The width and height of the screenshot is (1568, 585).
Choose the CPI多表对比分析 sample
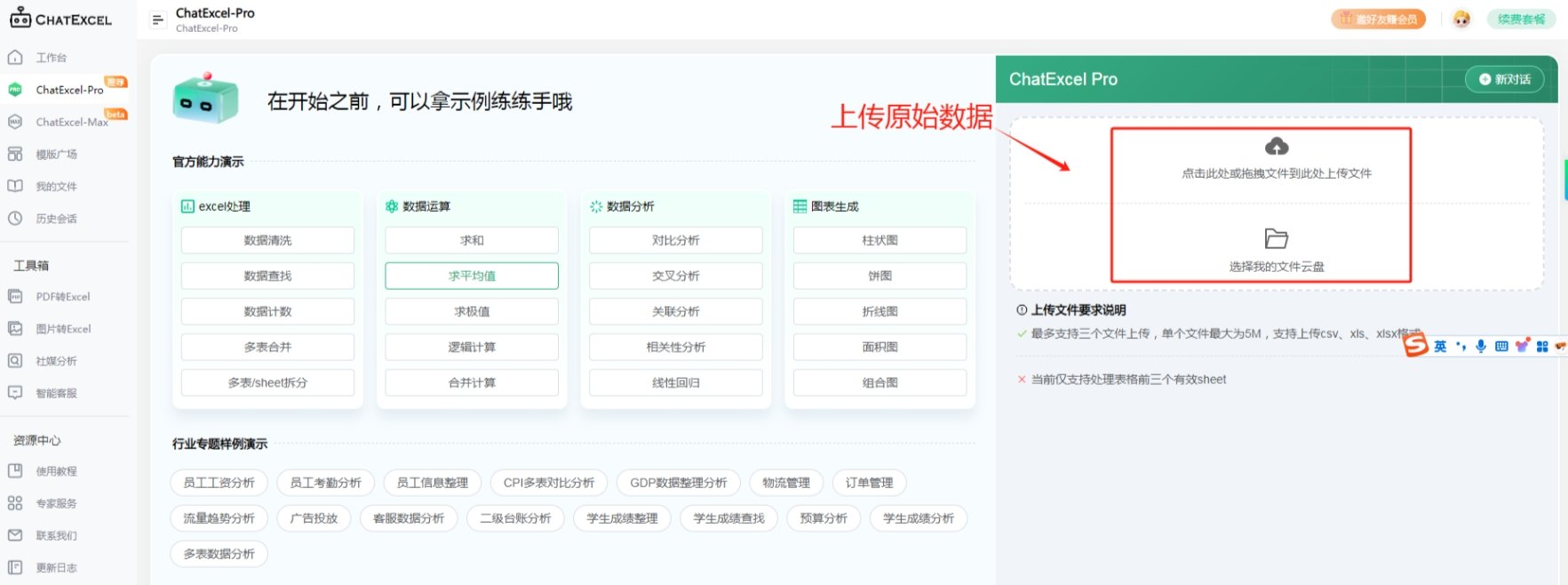coord(549,483)
